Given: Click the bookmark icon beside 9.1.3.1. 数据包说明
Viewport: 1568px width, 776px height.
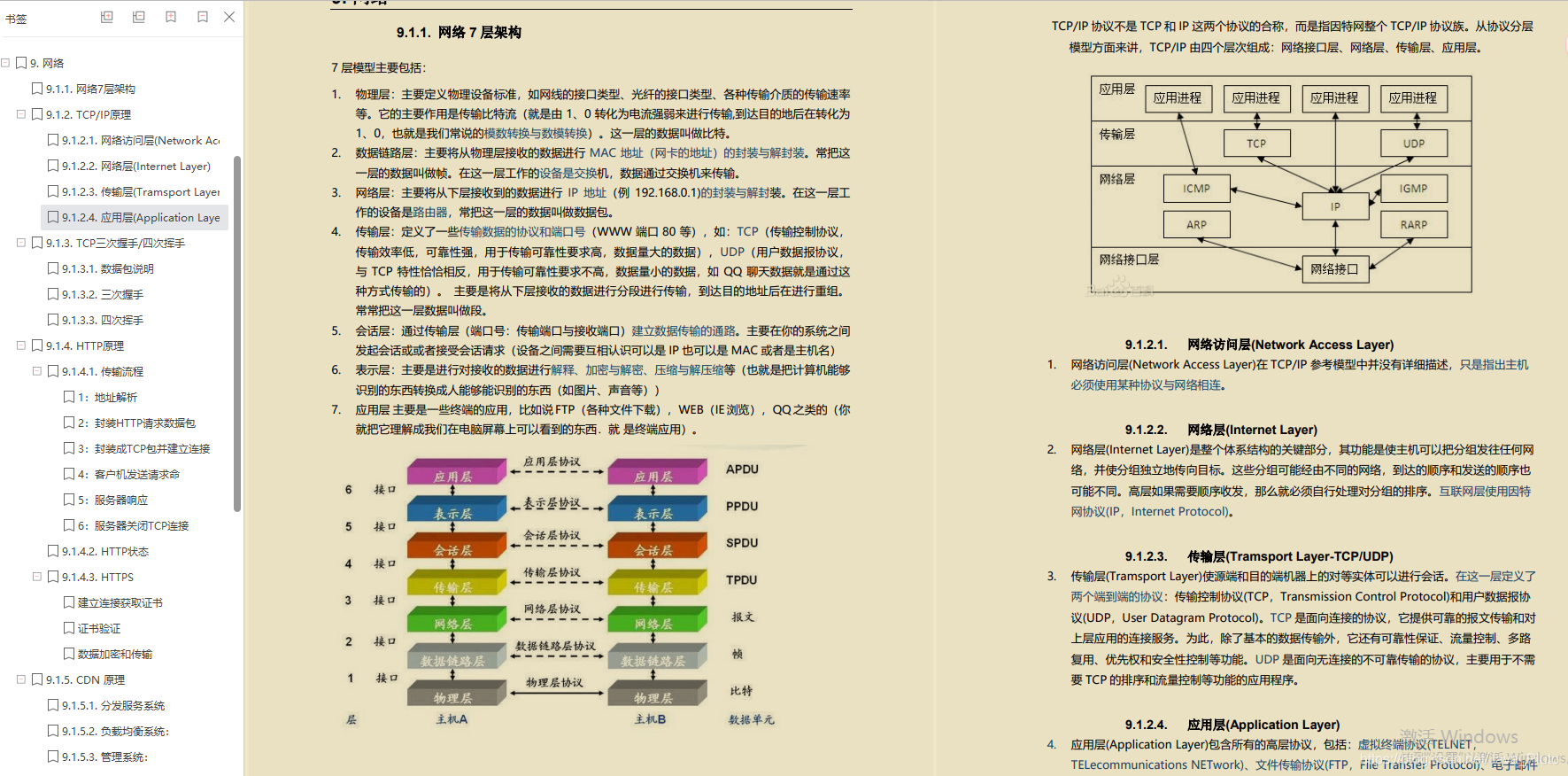Looking at the screenshot, I should 53,268.
